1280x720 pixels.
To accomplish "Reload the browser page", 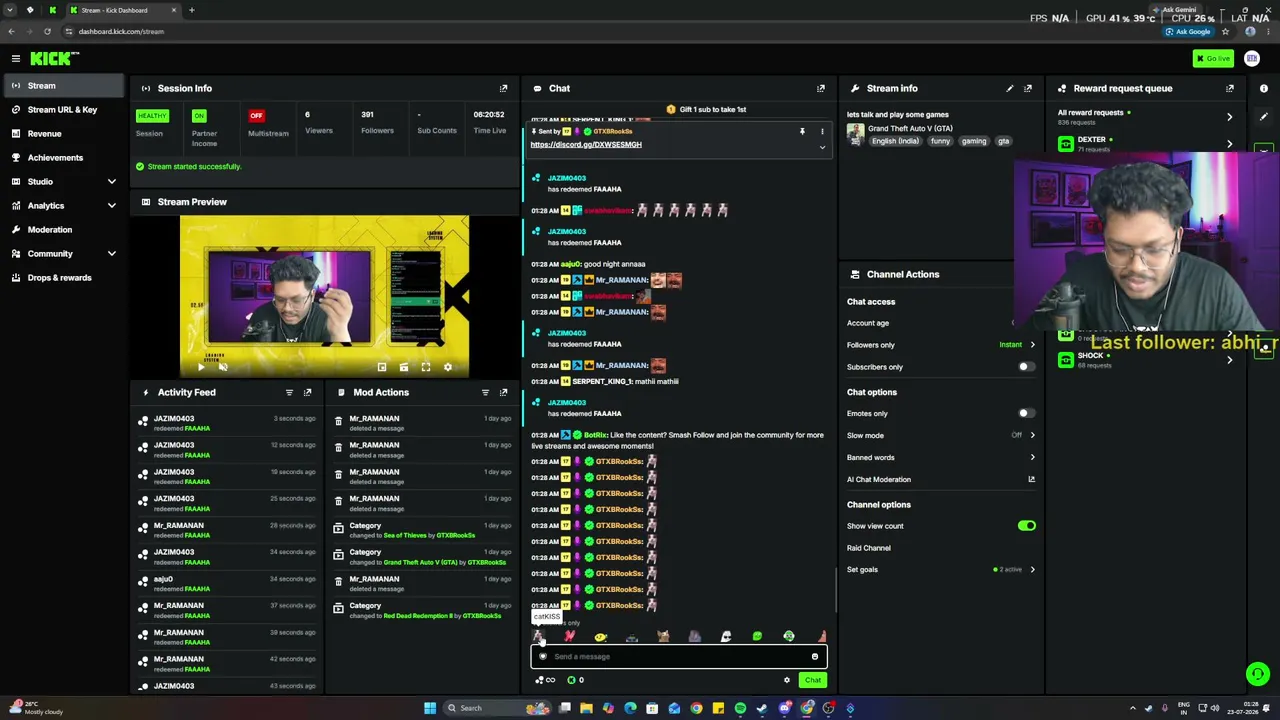I will [47, 31].
